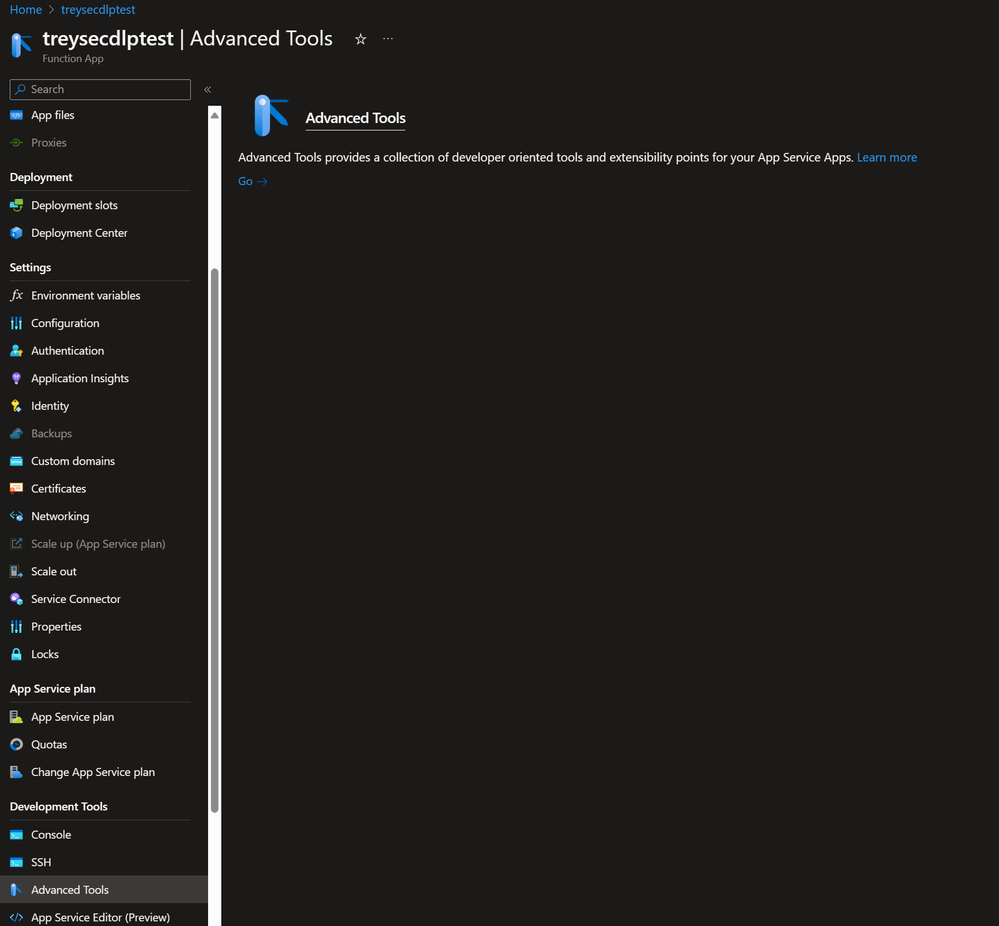Click treysecdlptest breadcrumb link
This screenshot has width=999, height=926.
tap(98, 10)
